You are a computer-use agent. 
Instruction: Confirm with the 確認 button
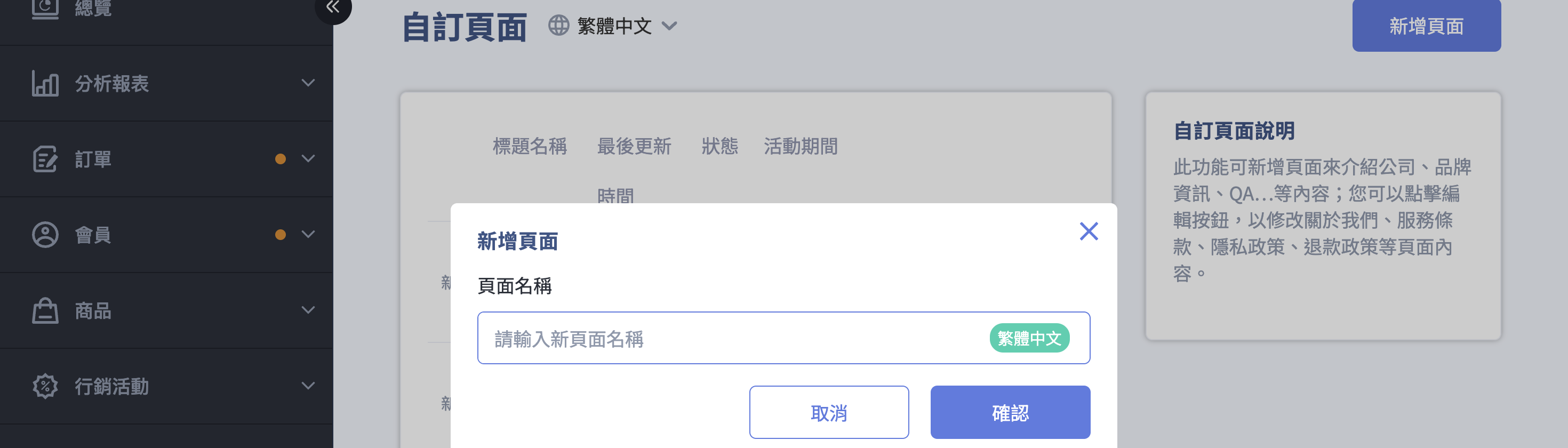point(1010,412)
